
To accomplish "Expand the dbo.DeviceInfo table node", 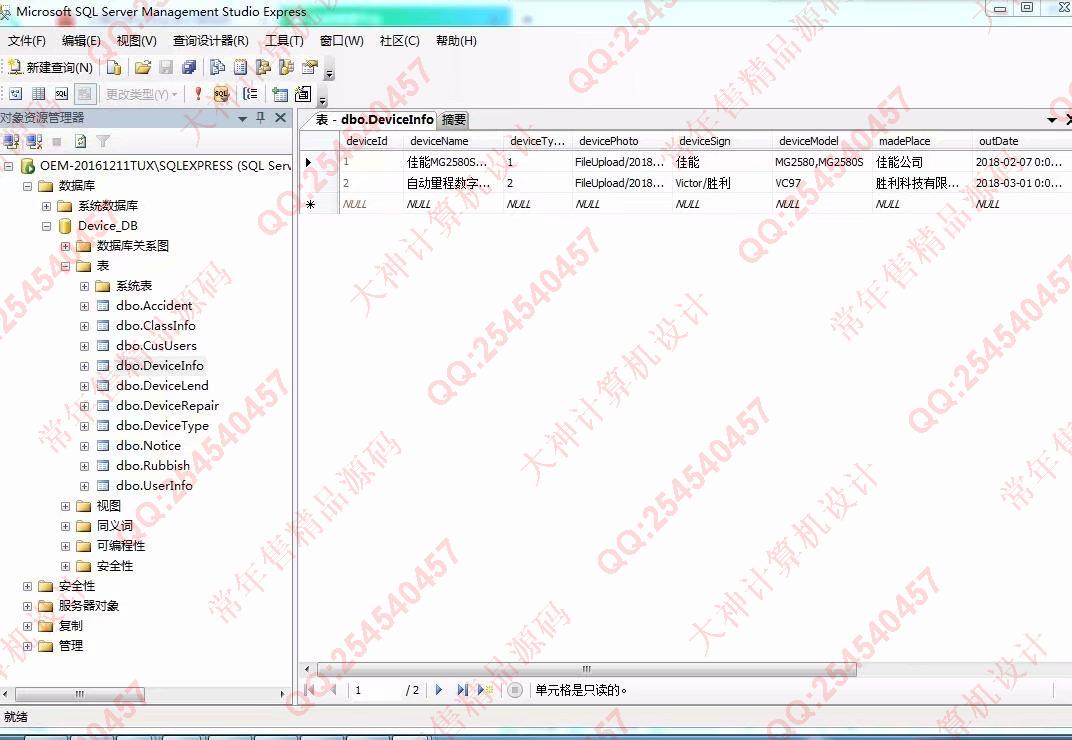I will coord(85,366).
